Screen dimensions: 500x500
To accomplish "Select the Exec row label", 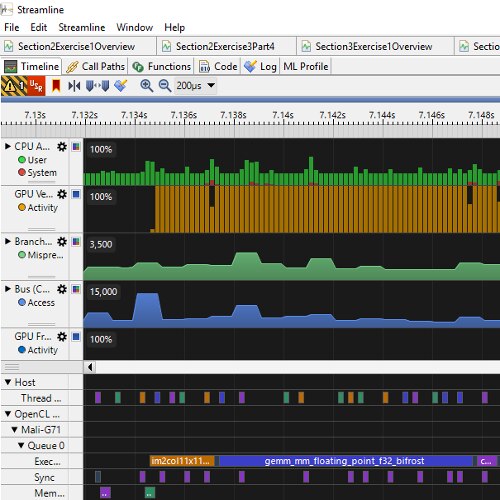I will 47,461.
